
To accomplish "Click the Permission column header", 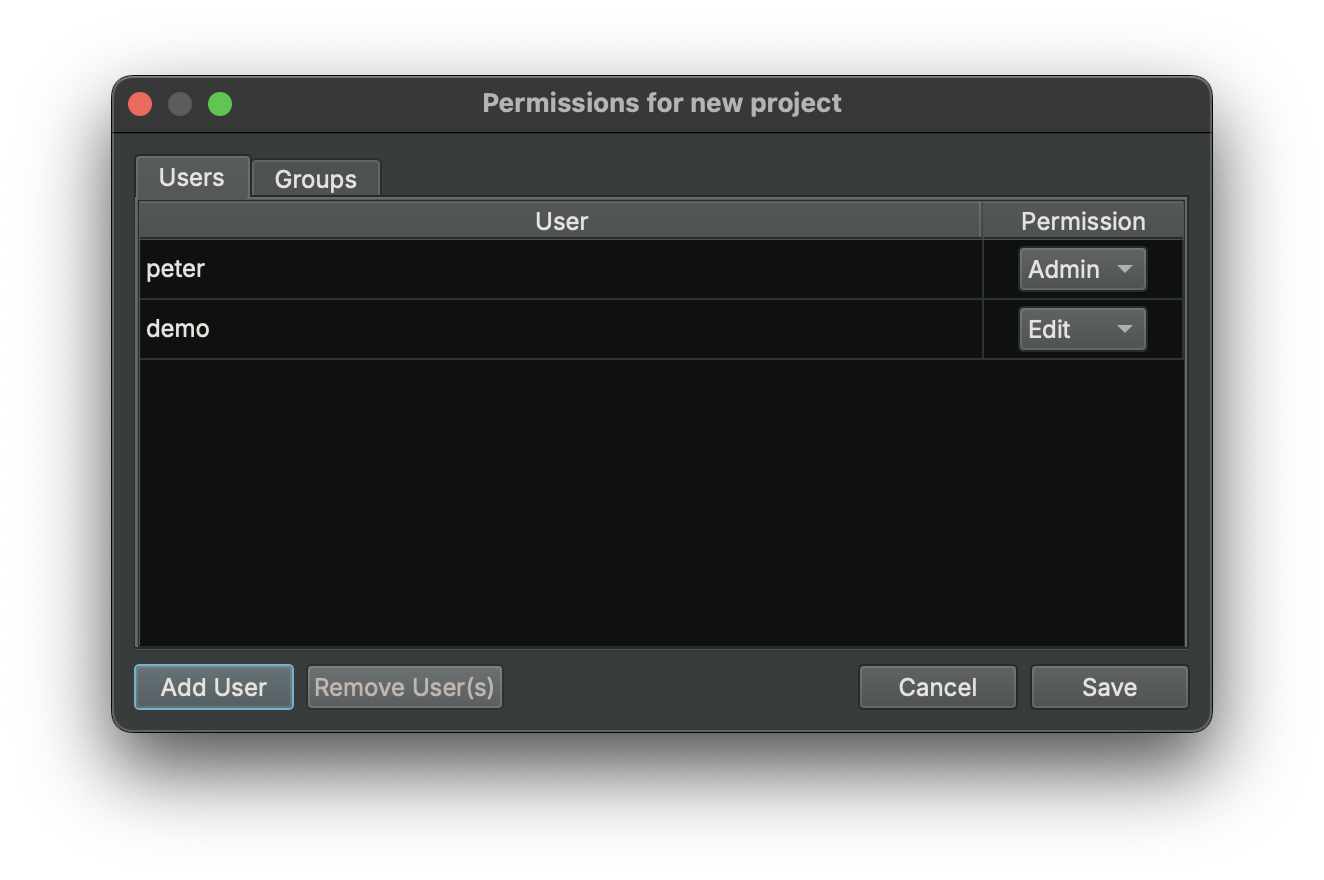I will (x=1082, y=220).
